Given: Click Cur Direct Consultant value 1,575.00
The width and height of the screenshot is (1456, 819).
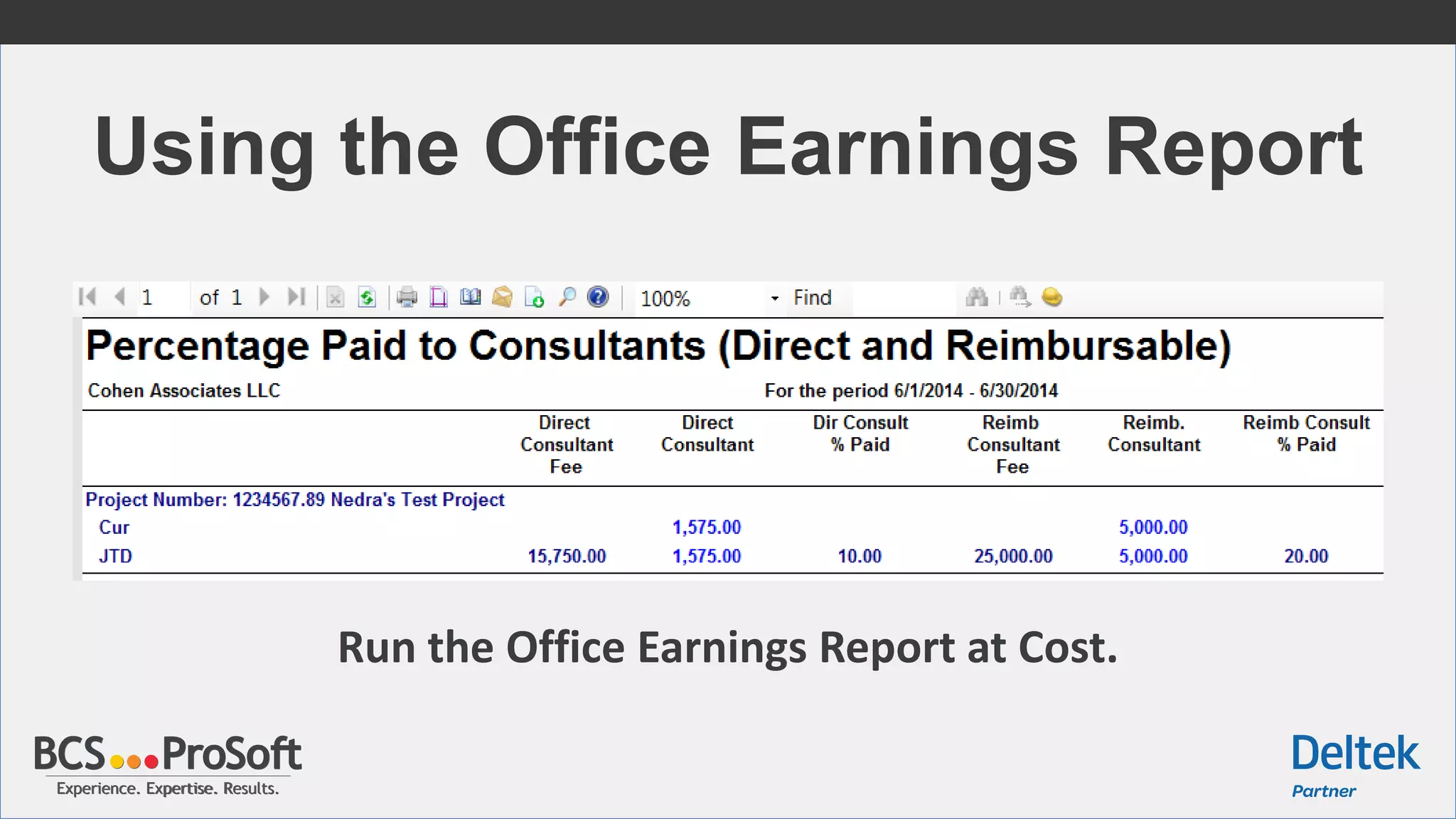Looking at the screenshot, I should (x=707, y=528).
